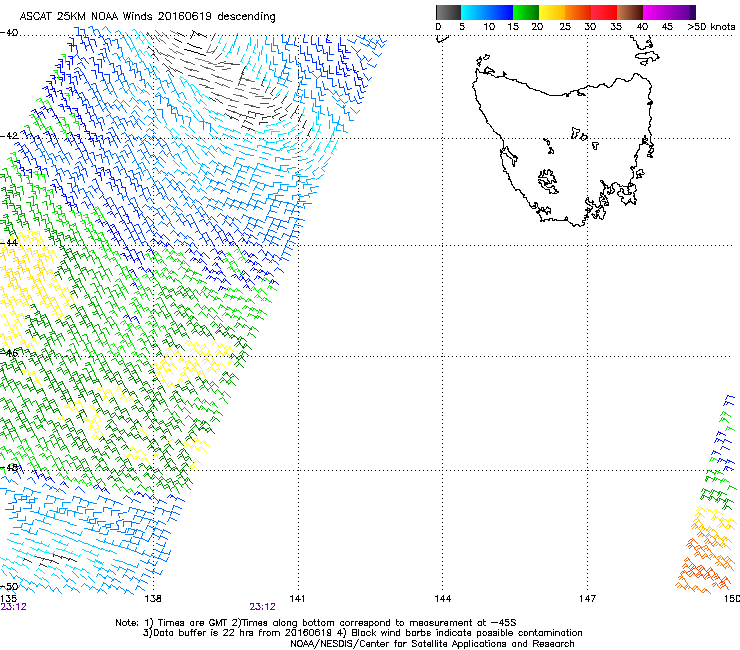This screenshot has width=740, height=650.
Task: Click the gray 0-5 knots color segment
Action: coord(448,12)
